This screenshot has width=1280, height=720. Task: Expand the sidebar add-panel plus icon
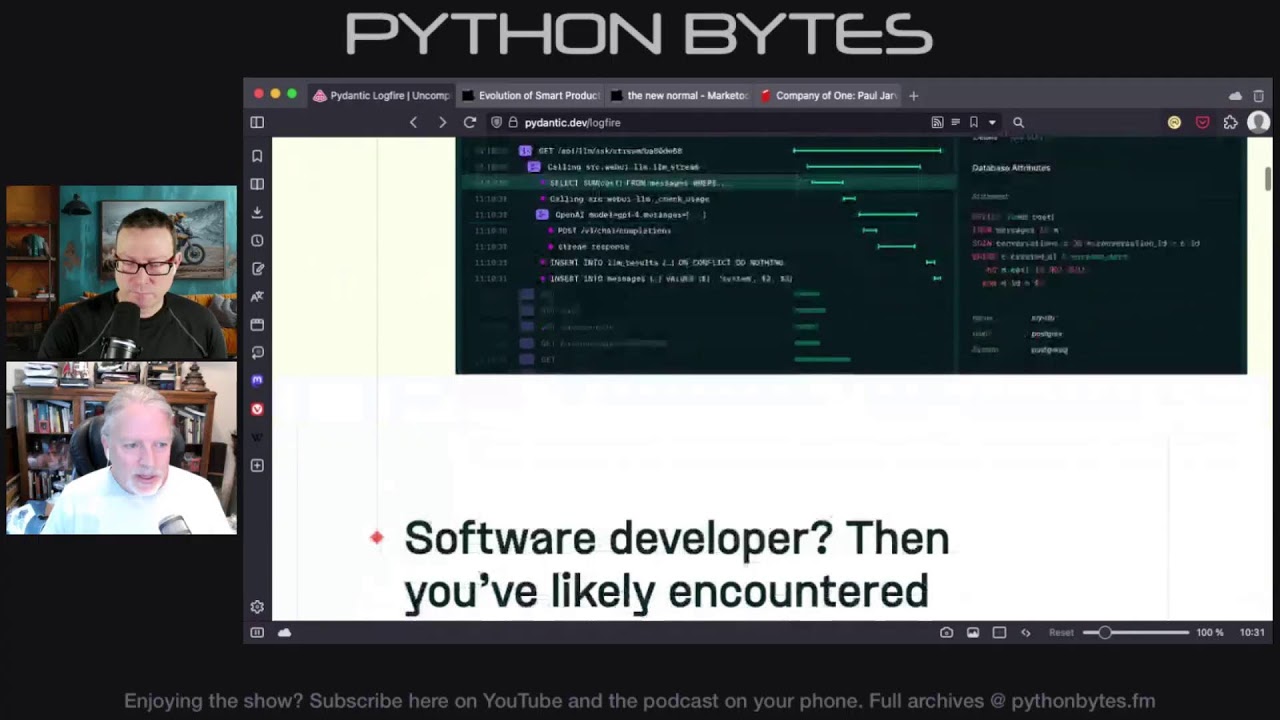click(257, 465)
